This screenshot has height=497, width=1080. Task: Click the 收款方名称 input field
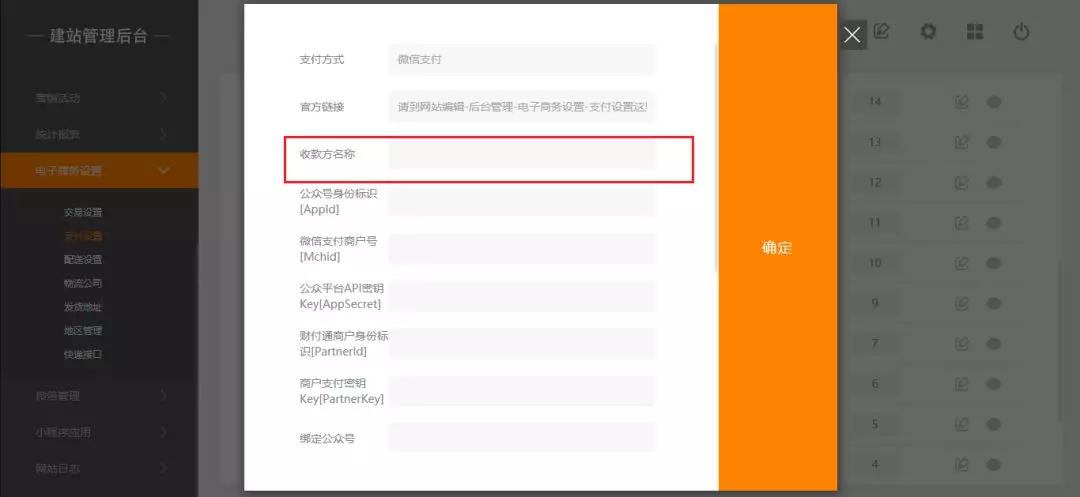521,155
